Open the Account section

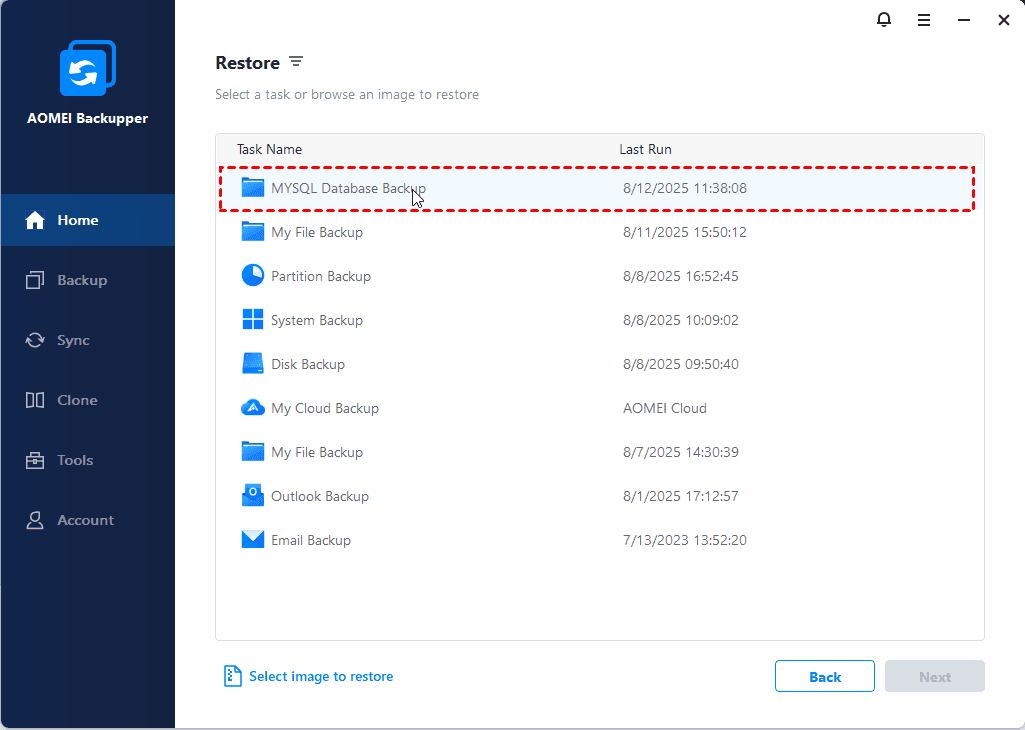[x=87, y=520]
